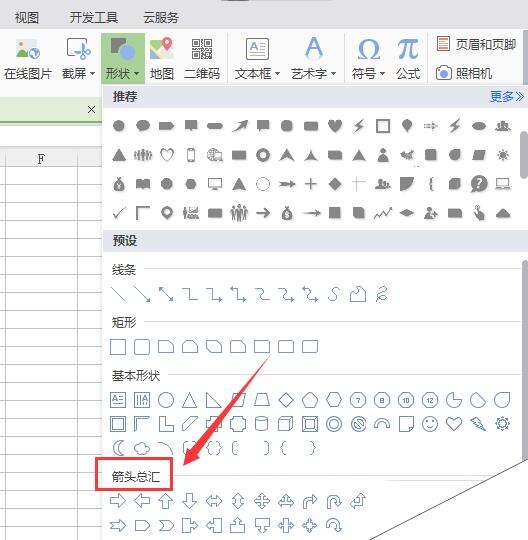Click the 截屏 screenshot icon
The width and height of the screenshot is (528, 540).
click(78, 48)
